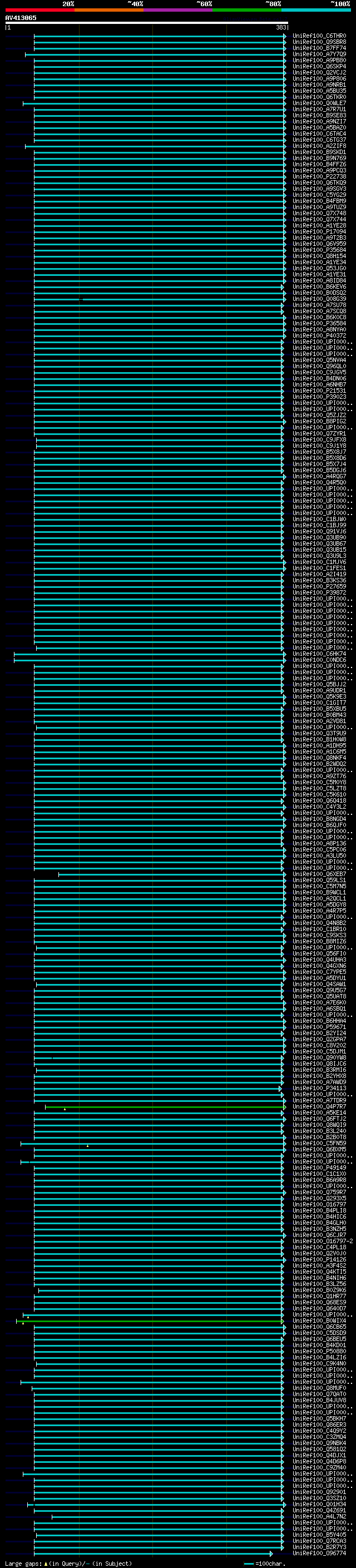This screenshot has width=356, height=1568.
Task: Click hit label UniRef100_Q9NBK4
Action: pos(319,1443)
